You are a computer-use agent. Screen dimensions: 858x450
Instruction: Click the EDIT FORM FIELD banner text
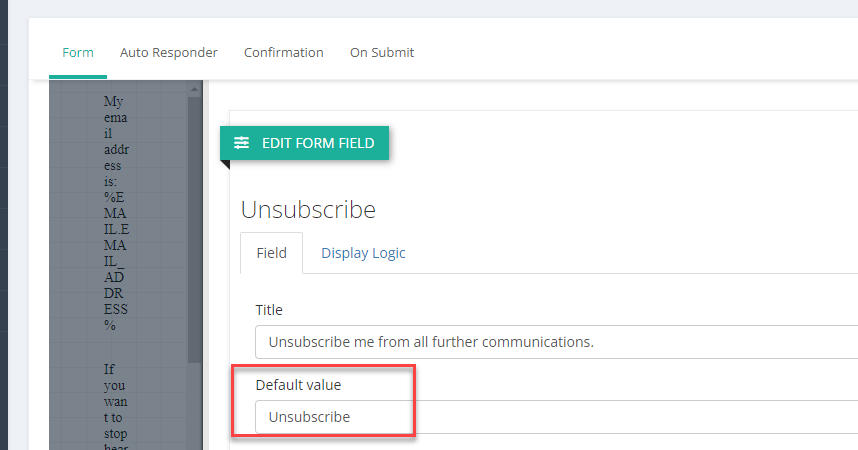tap(318, 143)
